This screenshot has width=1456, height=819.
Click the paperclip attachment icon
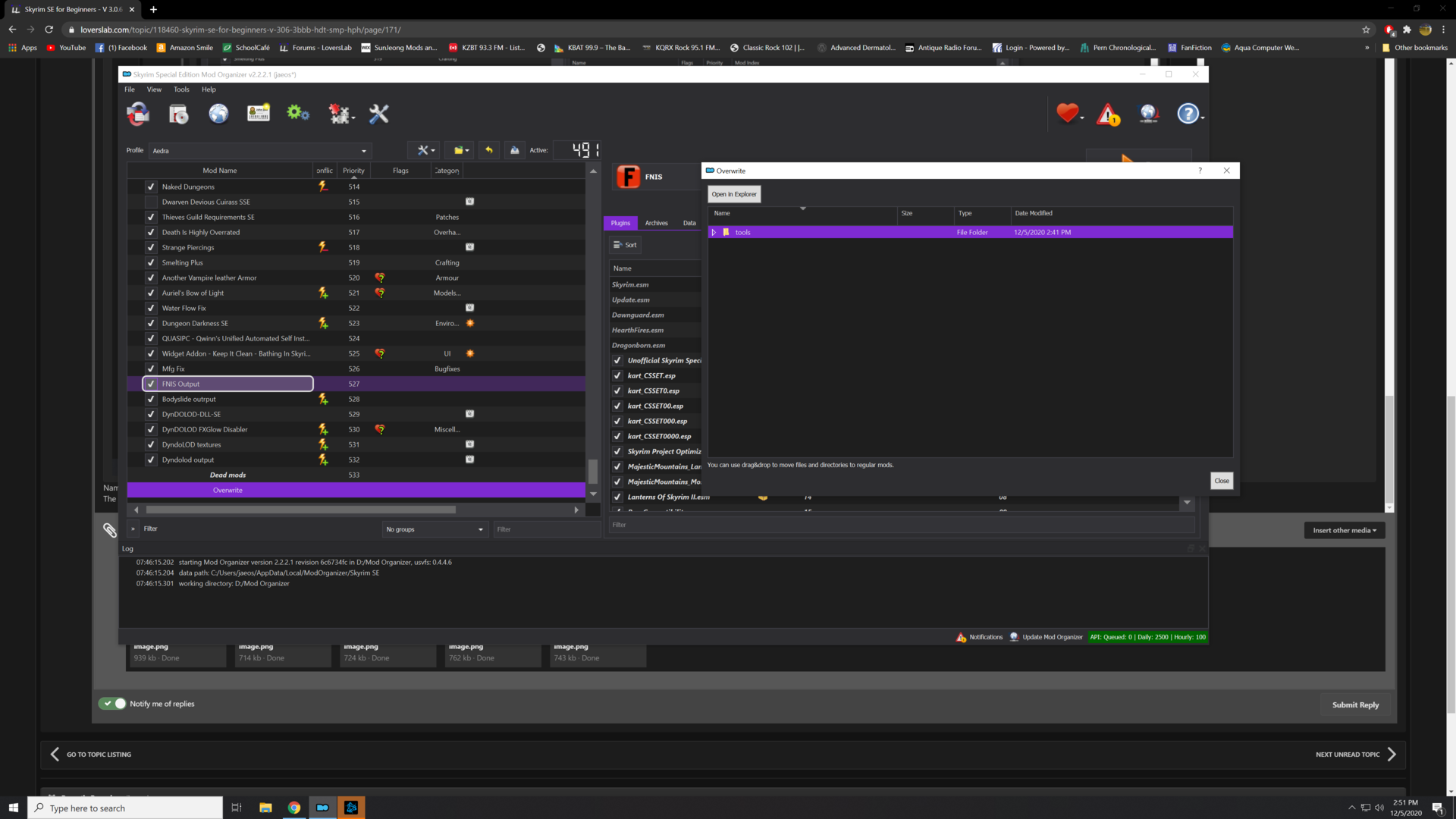pos(110,530)
